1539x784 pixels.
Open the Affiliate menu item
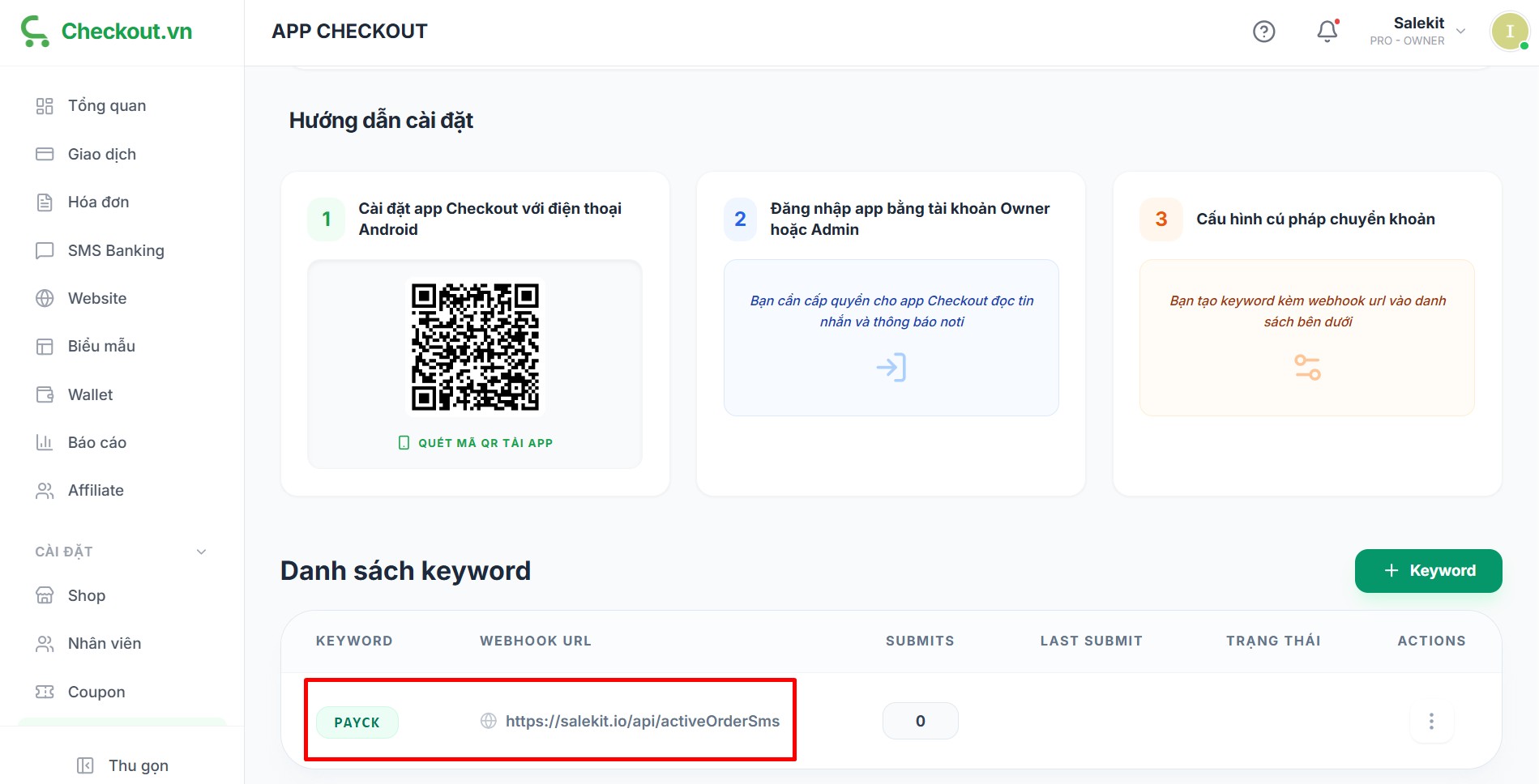pos(96,490)
